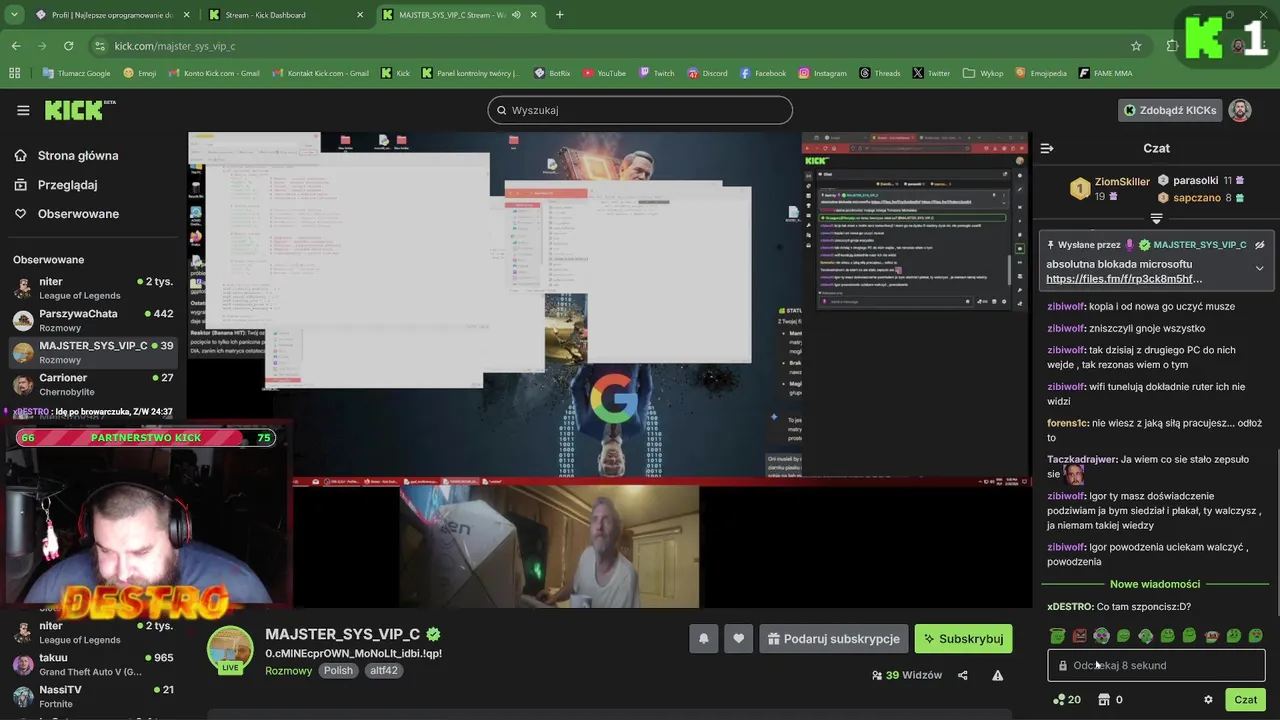Click ZiomSkiller in the gift leaderboard

click(x=1122, y=182)
